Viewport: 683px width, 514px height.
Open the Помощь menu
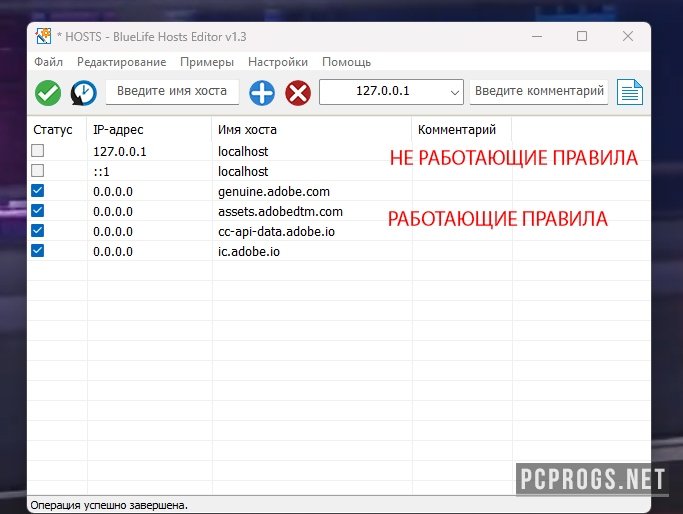point(346,62)
